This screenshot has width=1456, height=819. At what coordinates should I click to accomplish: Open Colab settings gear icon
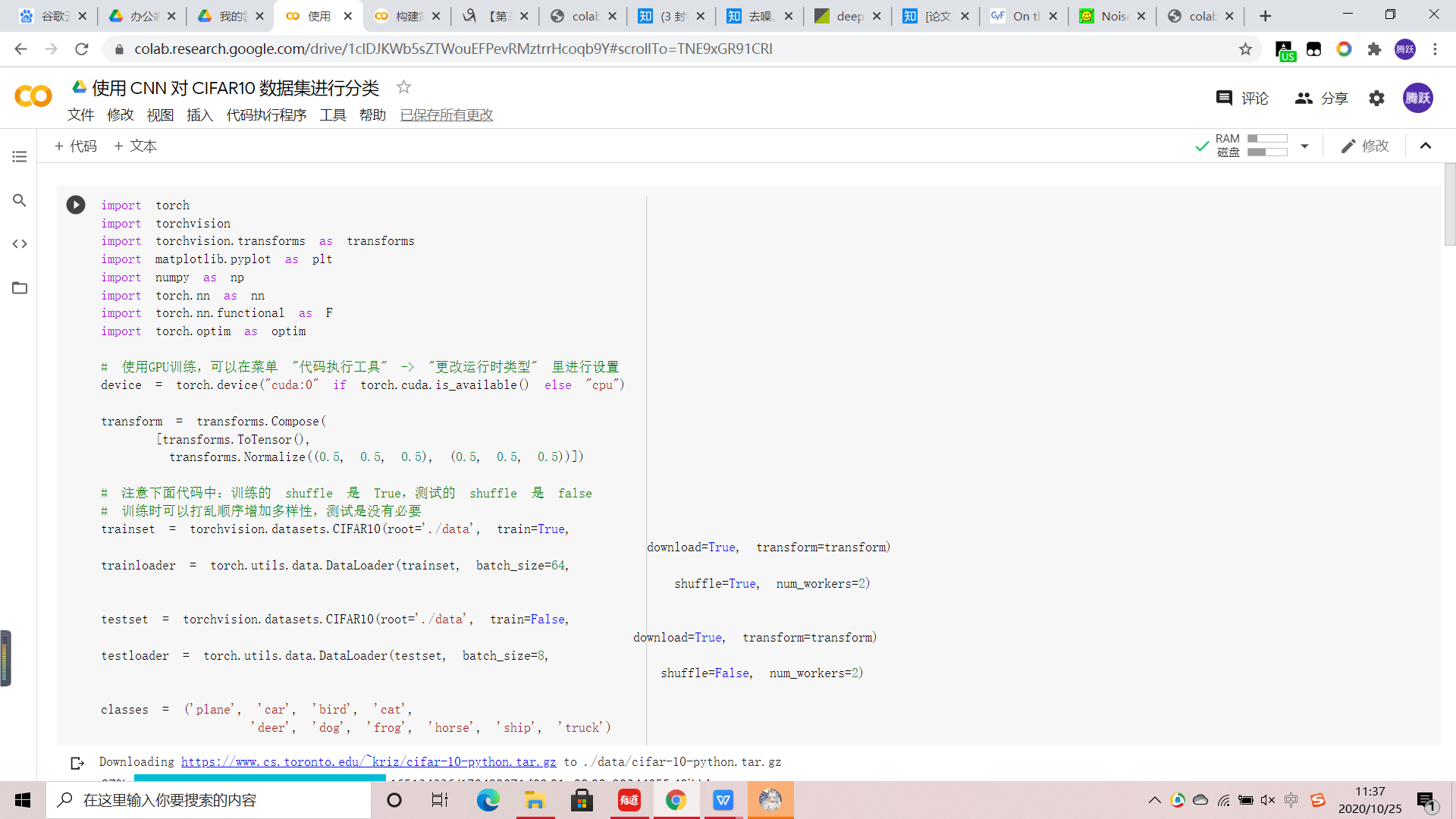[1376, 99]
